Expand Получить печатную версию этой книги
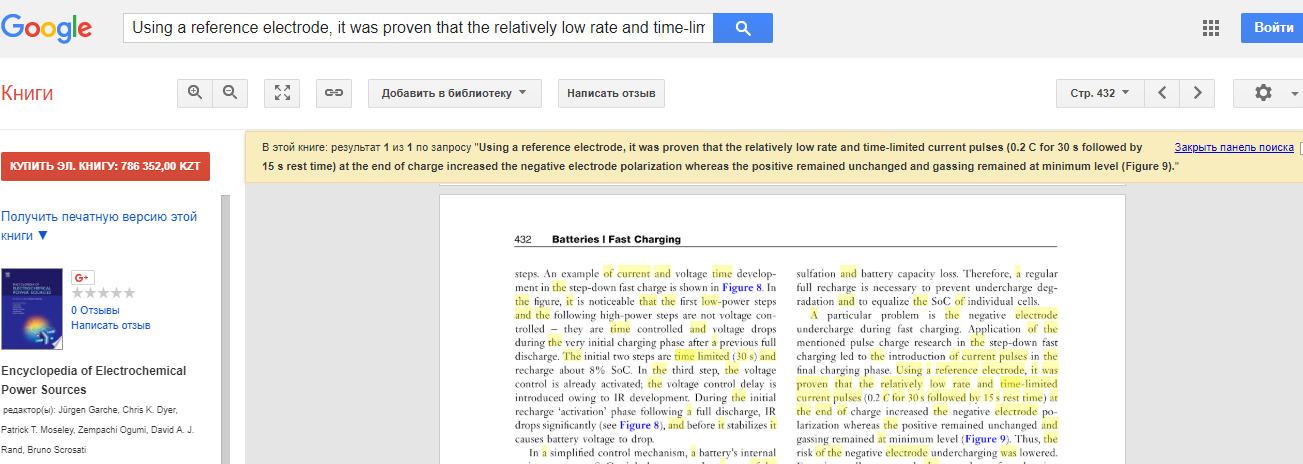This screenshot has width=1303, height=464. pos(99,226)
